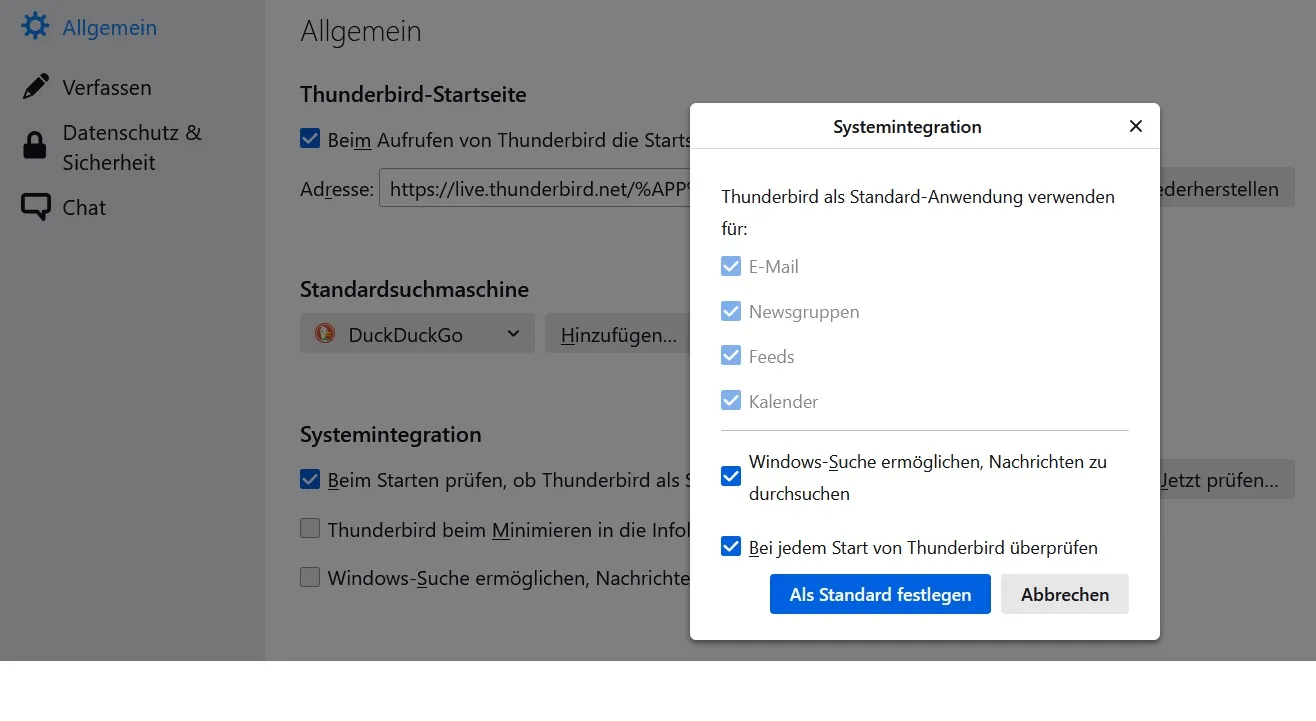Click the Thunderbird-Startseite heading

pos(413,95)
